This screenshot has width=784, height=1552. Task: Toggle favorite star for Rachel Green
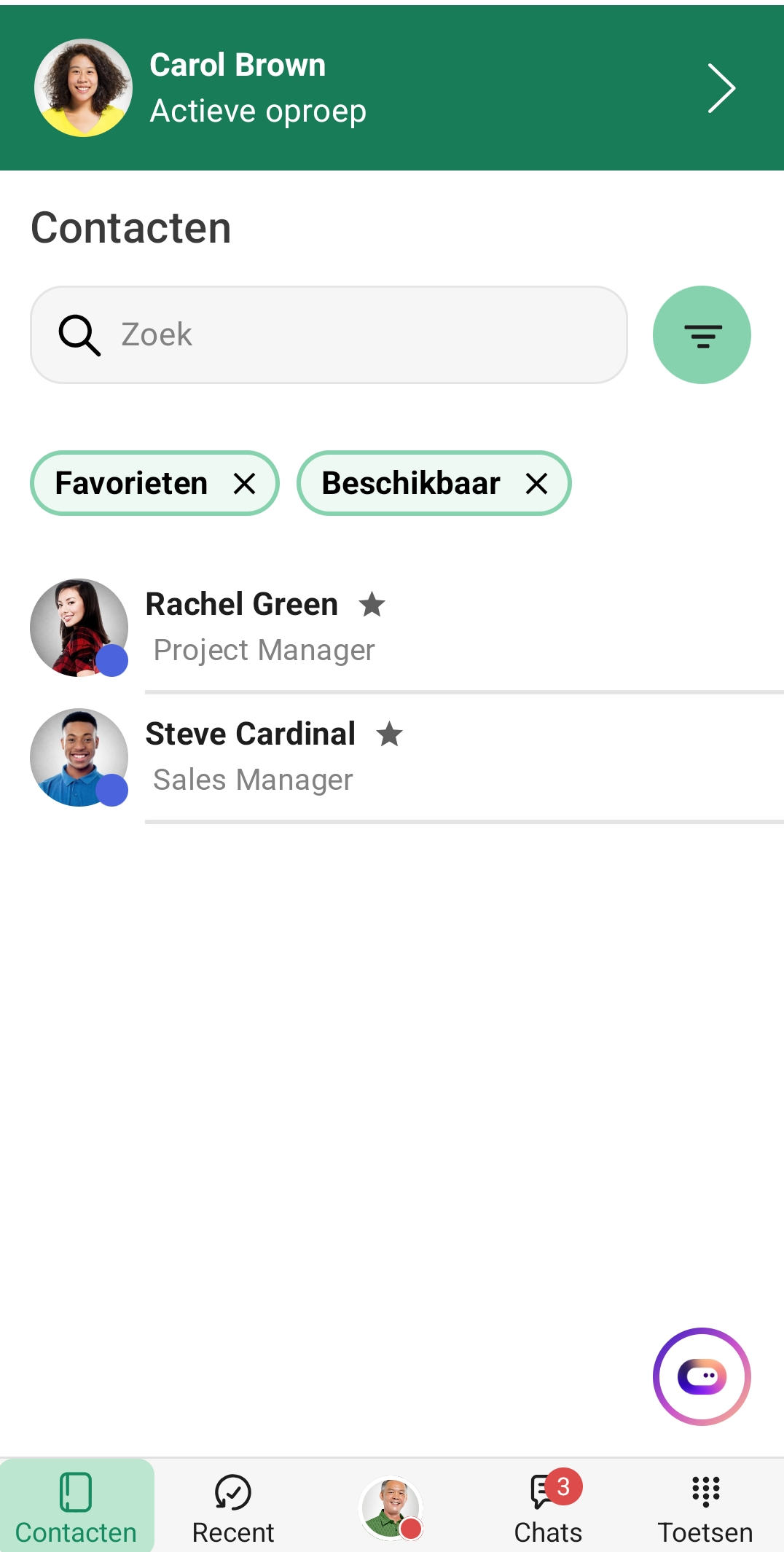(372, 604)
